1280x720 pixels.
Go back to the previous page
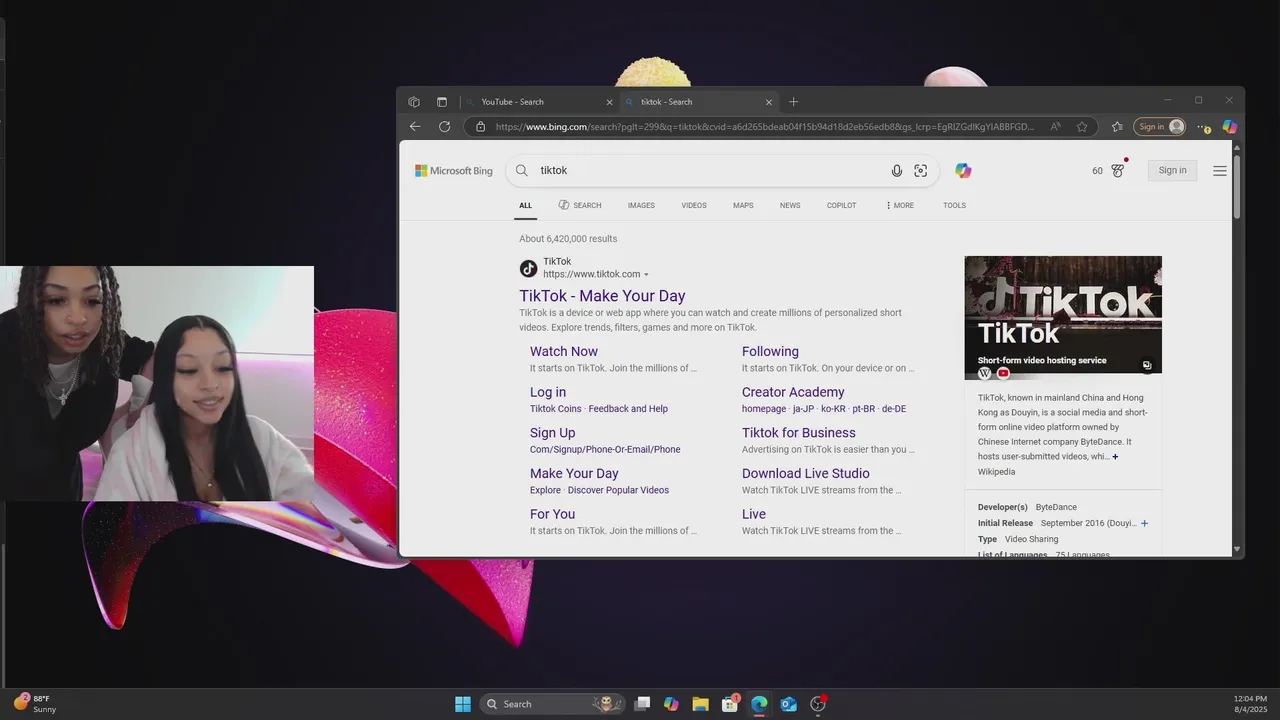415,127
